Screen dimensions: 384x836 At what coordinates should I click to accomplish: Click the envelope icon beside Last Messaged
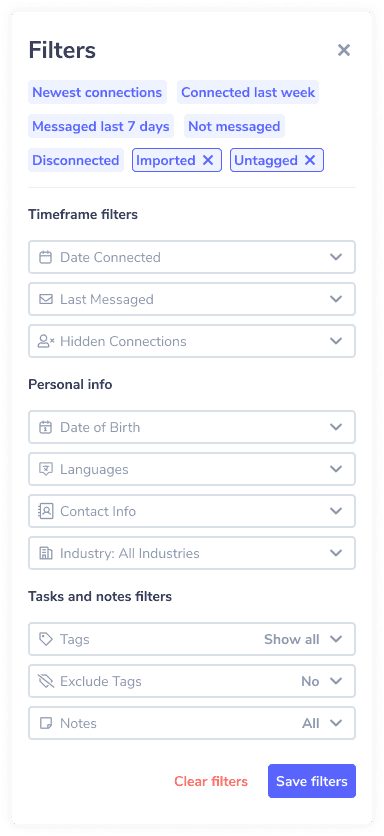click(46, 299)
